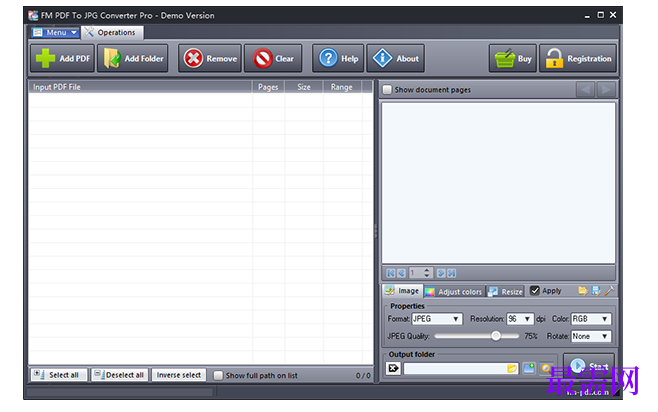Click the Pages column header
The image size is (658, 412).
[268, 87]
